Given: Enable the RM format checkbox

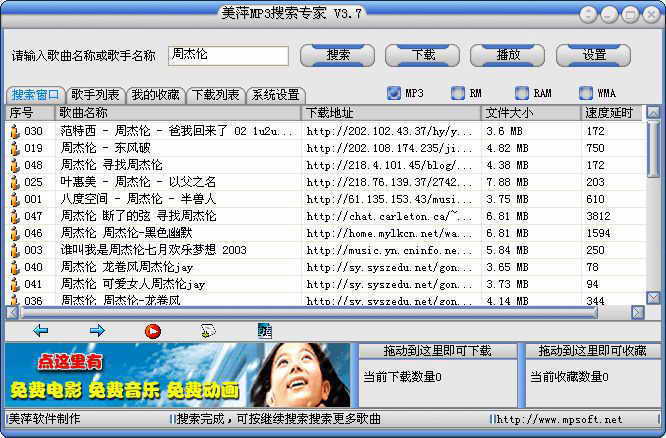Looking at the screenshot, I should (457, 93).
